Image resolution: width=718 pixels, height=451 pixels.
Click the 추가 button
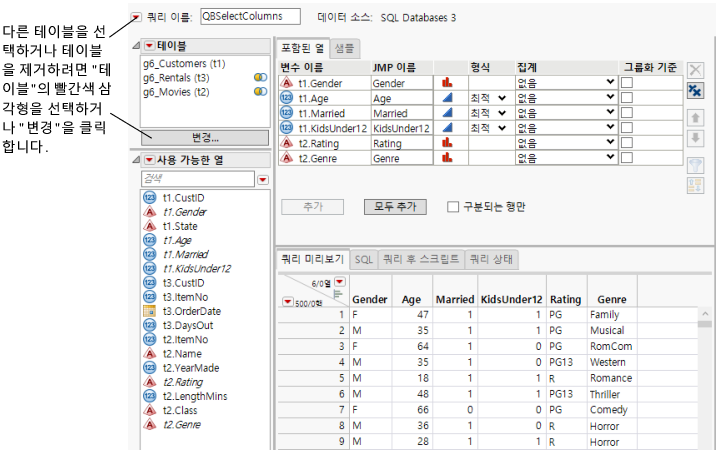pos(313,207)
